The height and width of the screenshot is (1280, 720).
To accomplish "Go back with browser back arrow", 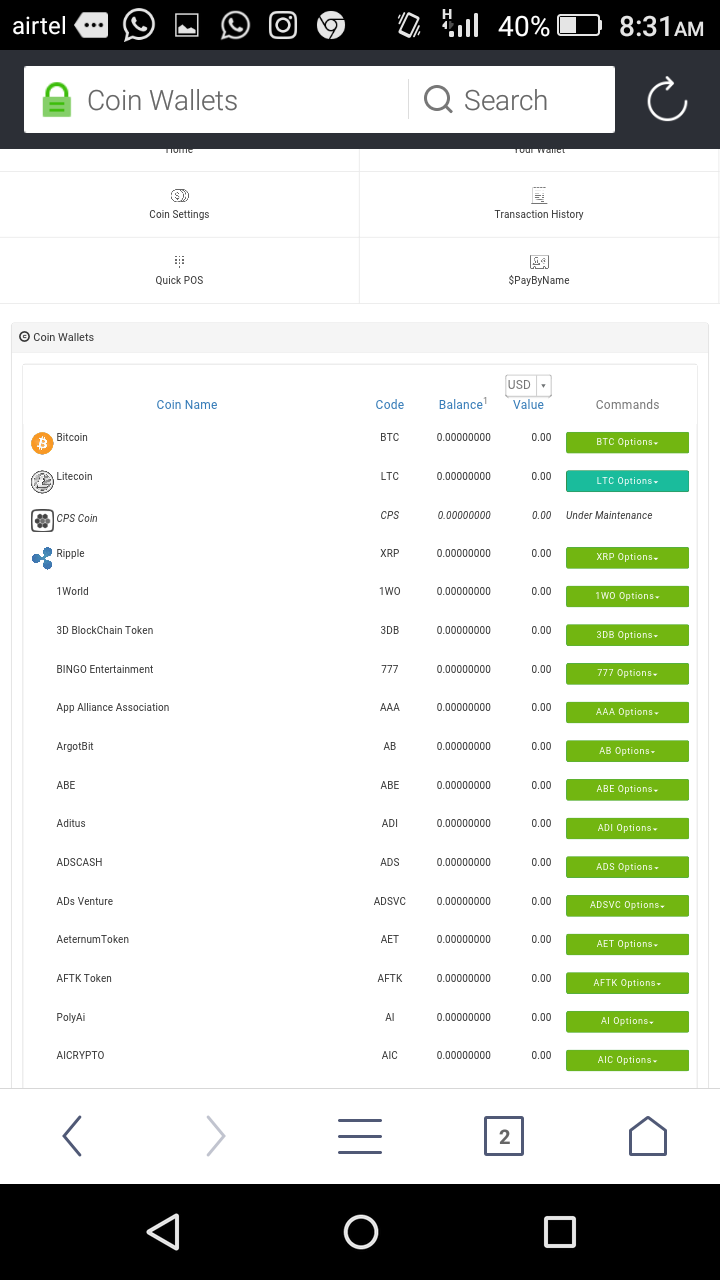I will click(x=72, y=1136).
